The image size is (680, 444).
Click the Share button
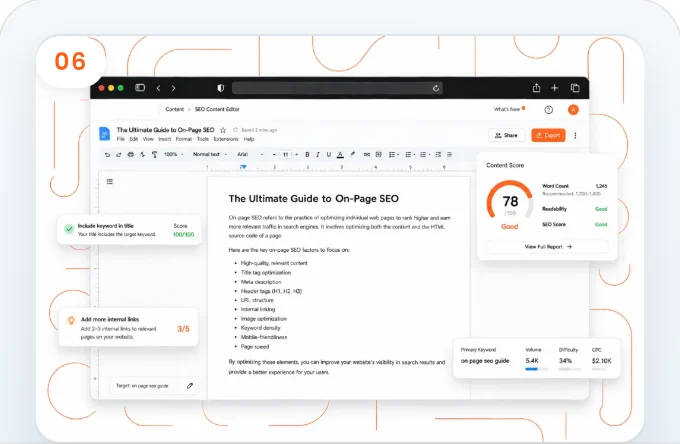[x=506, y=135]
